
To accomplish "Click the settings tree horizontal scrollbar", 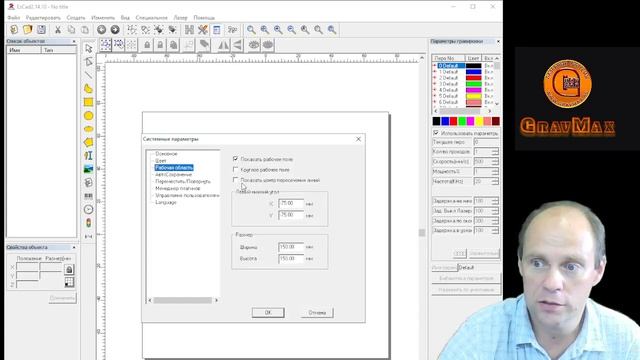I will pos(183,300).
